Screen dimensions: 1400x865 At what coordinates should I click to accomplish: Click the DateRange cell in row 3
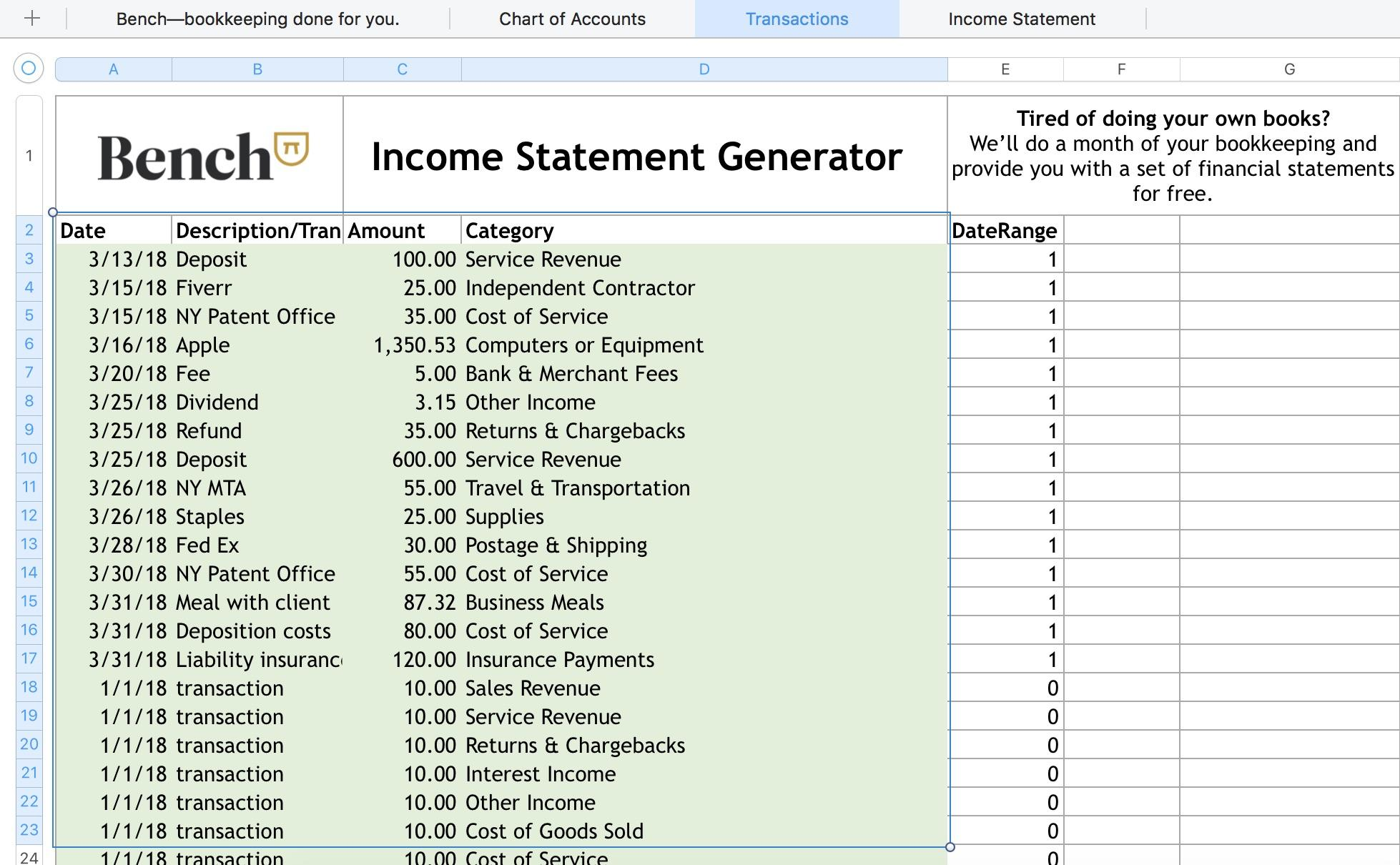pos(1005,258)
